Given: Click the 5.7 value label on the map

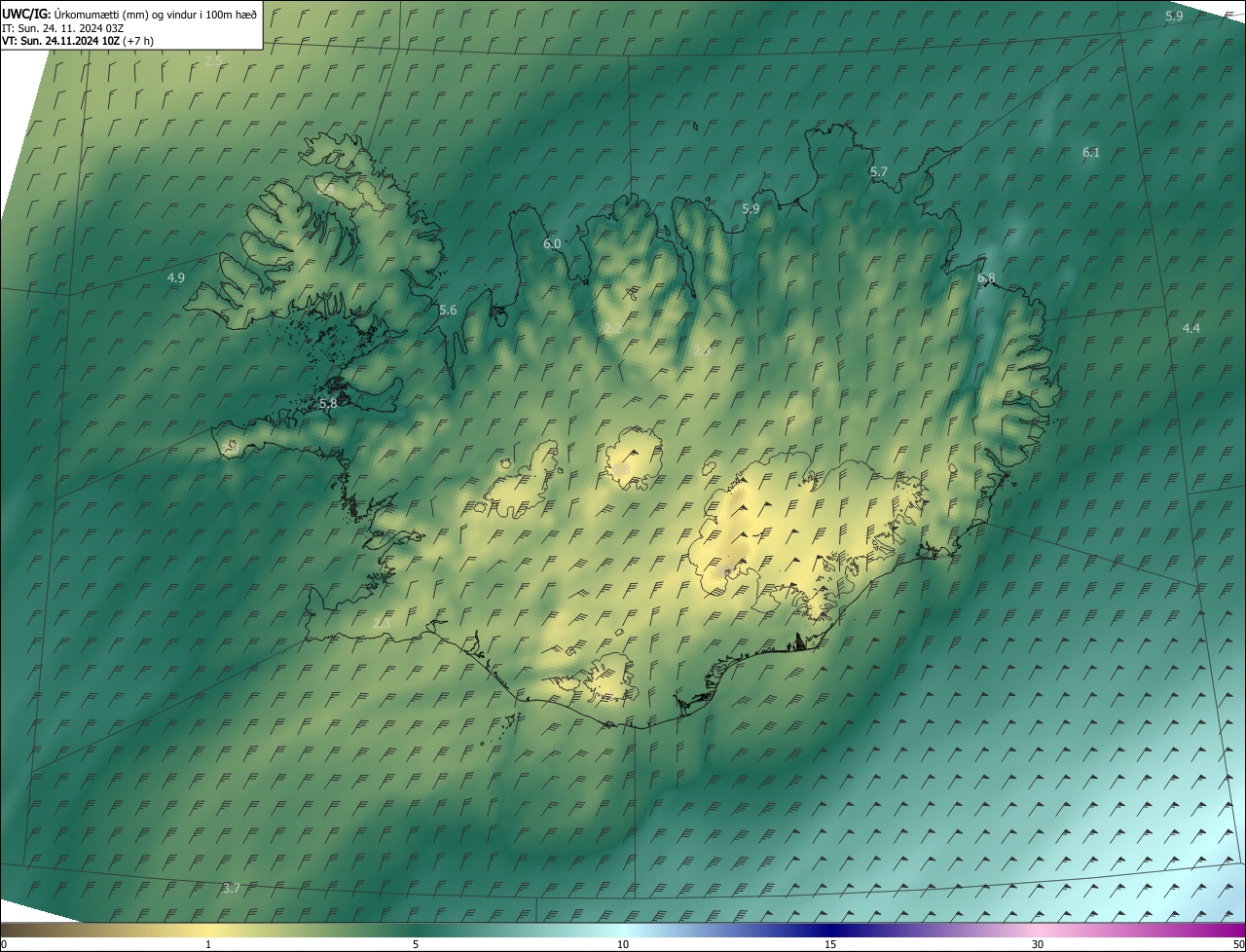Looking at the screenshot, I should (879, 171).
